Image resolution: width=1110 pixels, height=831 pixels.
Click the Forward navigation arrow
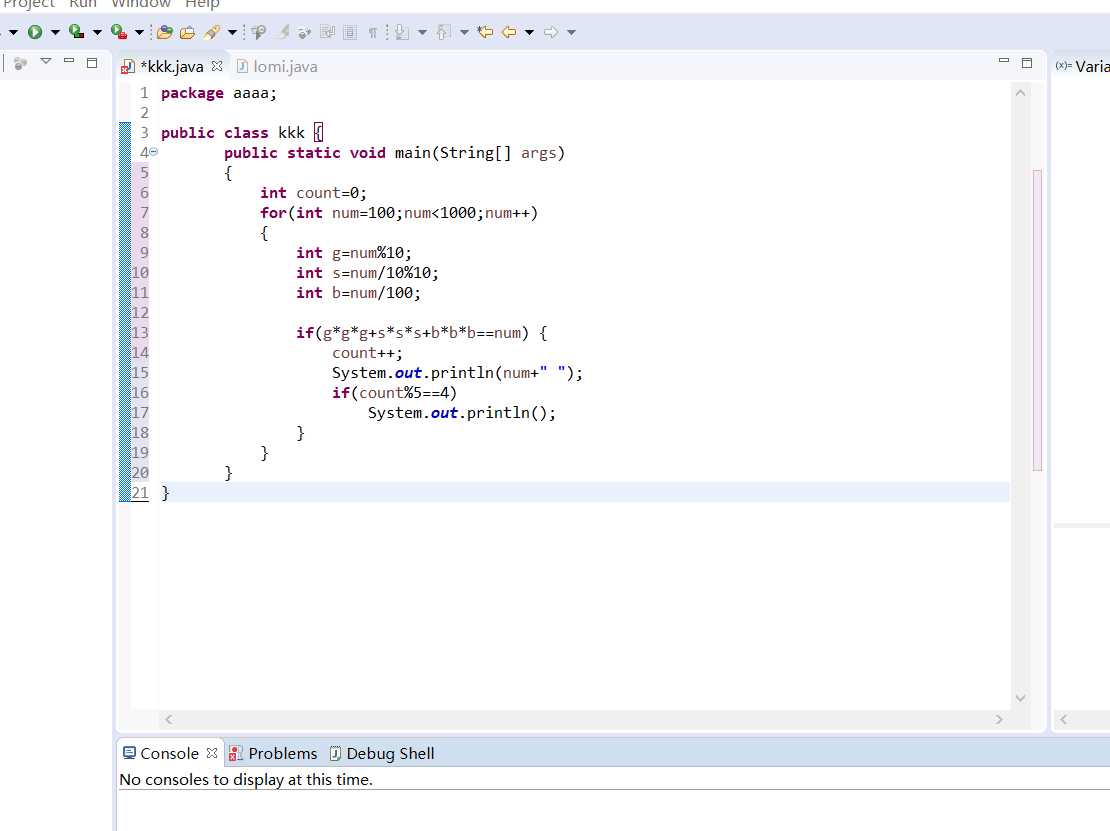[x=551, y=32]
